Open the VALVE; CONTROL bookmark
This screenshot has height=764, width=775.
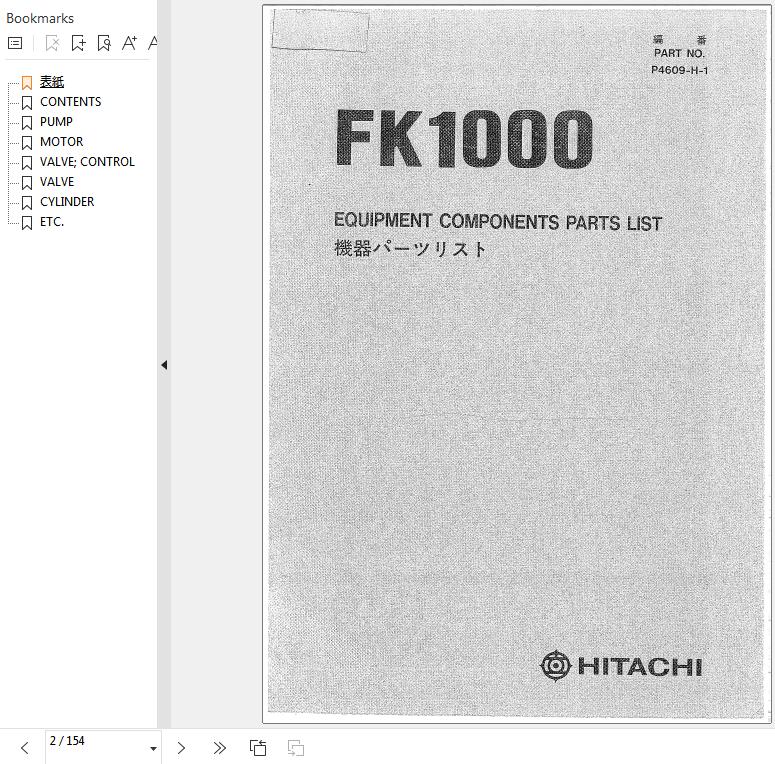coord(87,162)
